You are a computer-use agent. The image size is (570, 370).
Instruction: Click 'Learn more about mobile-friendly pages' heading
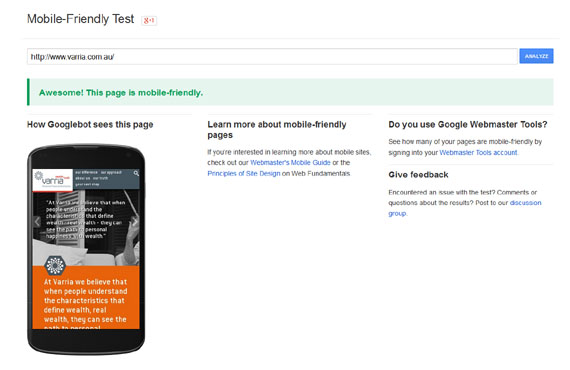(277, 130)
